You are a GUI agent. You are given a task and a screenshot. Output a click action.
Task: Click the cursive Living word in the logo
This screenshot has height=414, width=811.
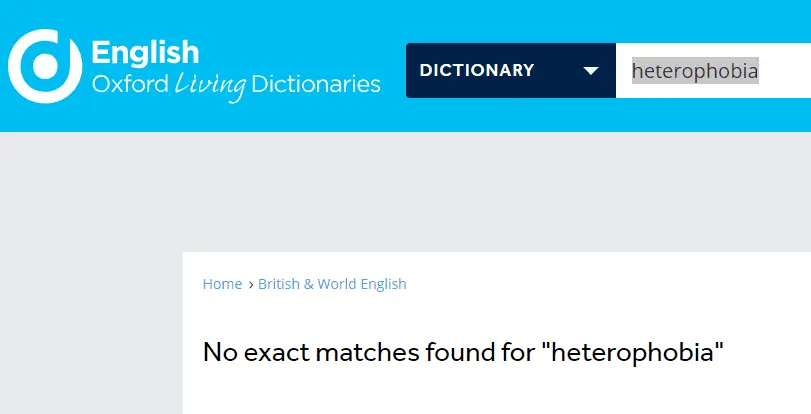pyautogui.click(x=209, y=85)
